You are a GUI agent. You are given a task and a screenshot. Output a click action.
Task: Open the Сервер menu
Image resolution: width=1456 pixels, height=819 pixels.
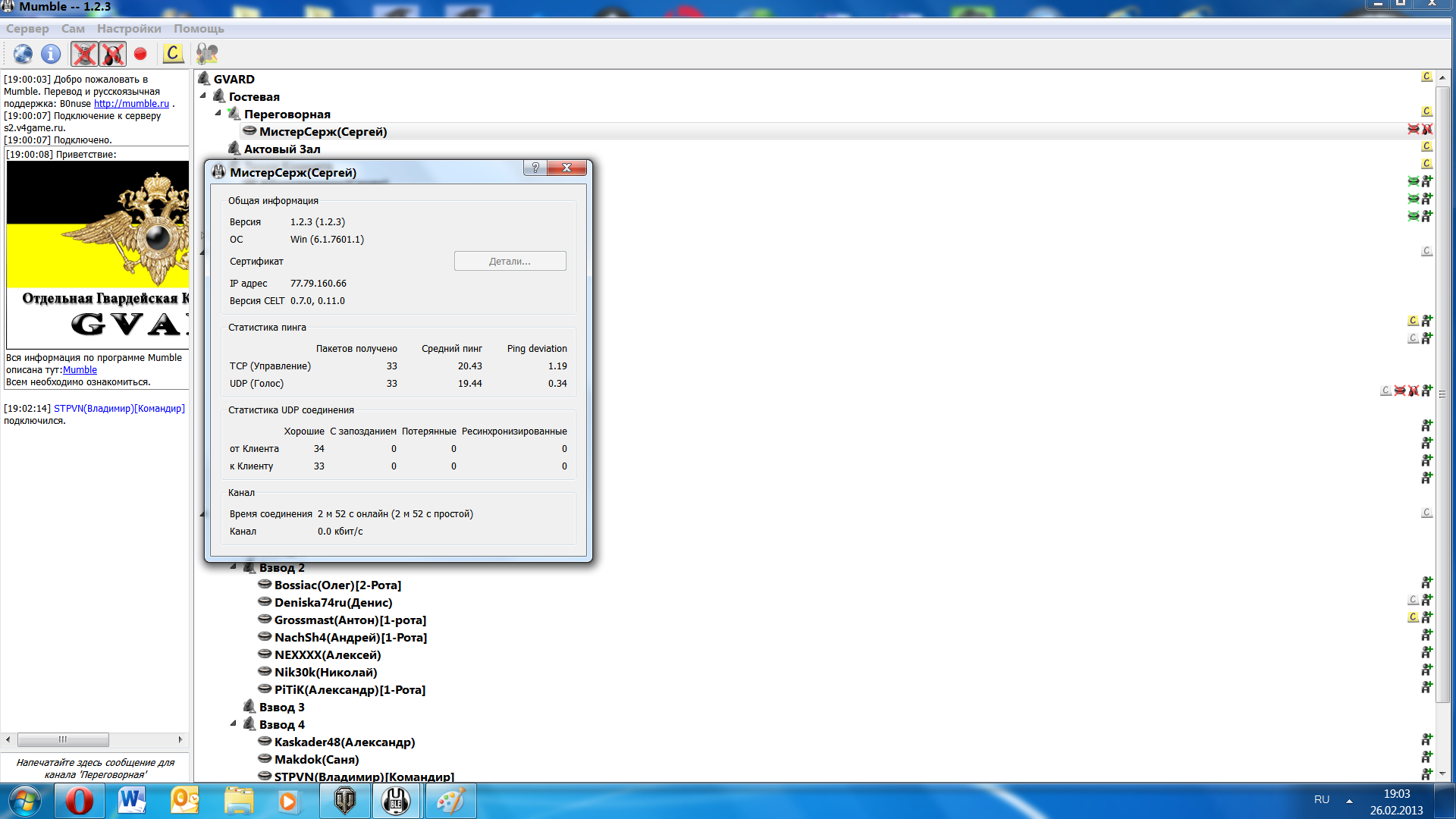(x=27, y=29)
